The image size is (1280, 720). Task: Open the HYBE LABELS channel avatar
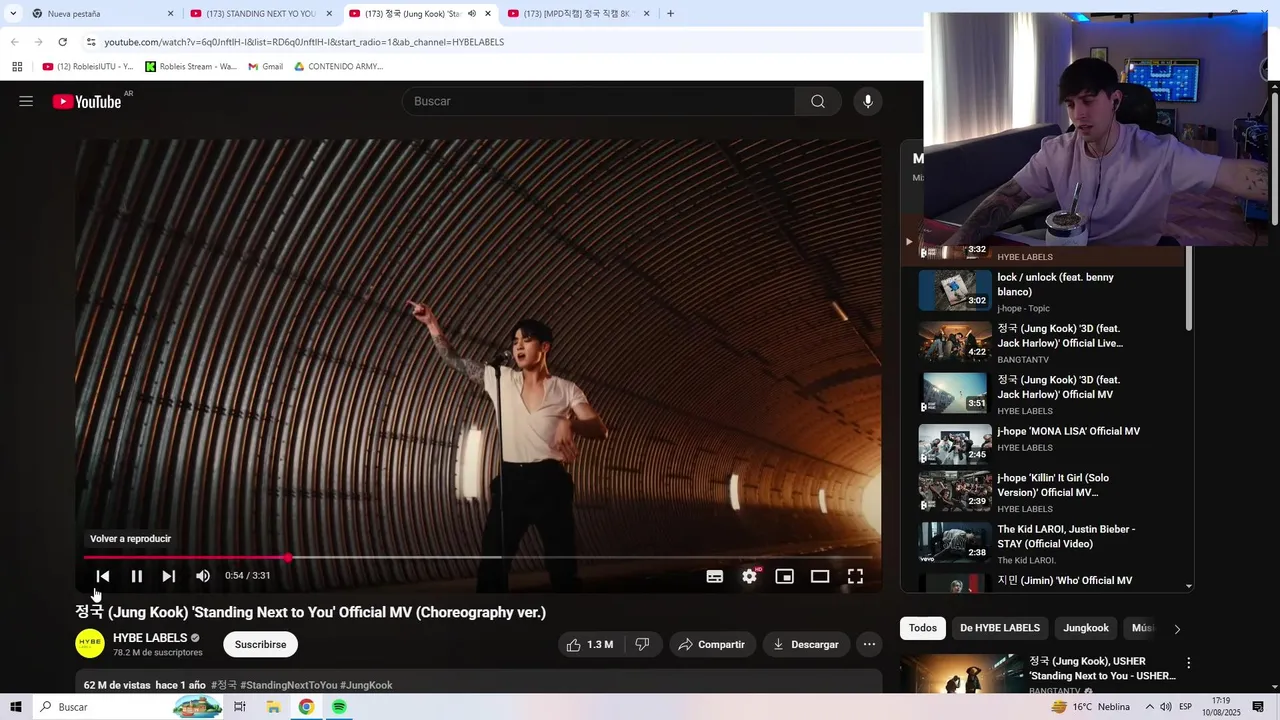(x=90, y=644)
